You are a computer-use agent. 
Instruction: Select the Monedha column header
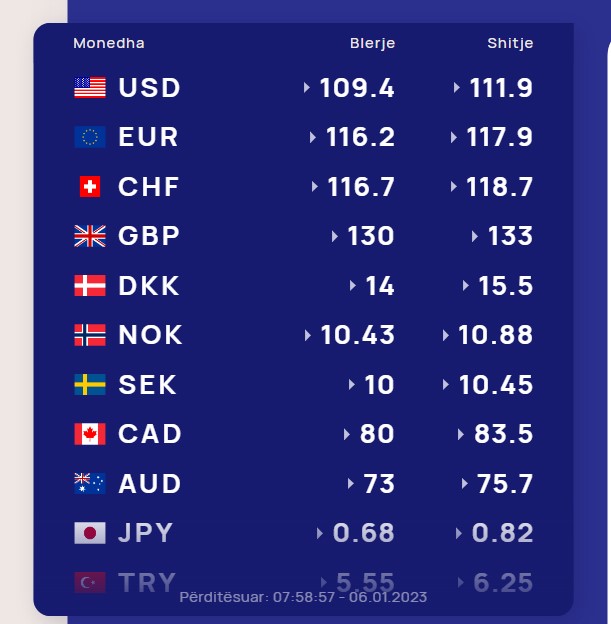point(109,43)
